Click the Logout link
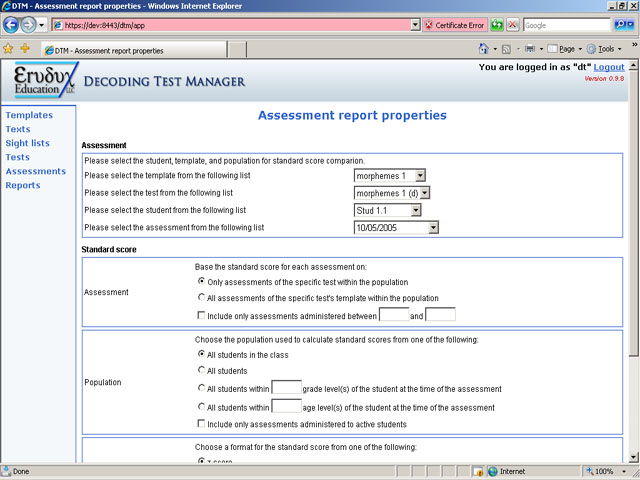The height and width of the screenshot is (480, 640). pyautogui.click(x=609, y=67)
